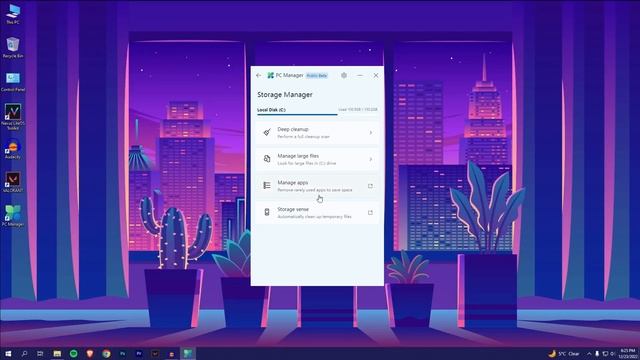640x360 pixels.
Task: Select Nexus LiteOS Toolkit desktop shortcut
Action: click(x=13, y=117)
